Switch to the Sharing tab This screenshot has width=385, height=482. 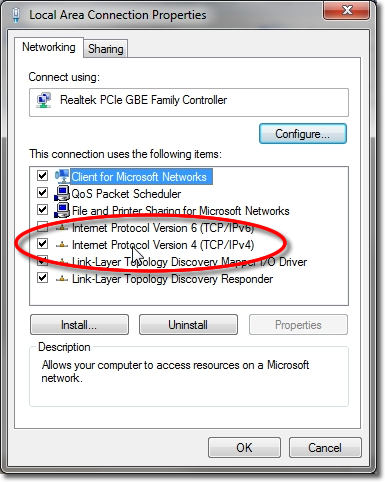[x=105, y=49]
